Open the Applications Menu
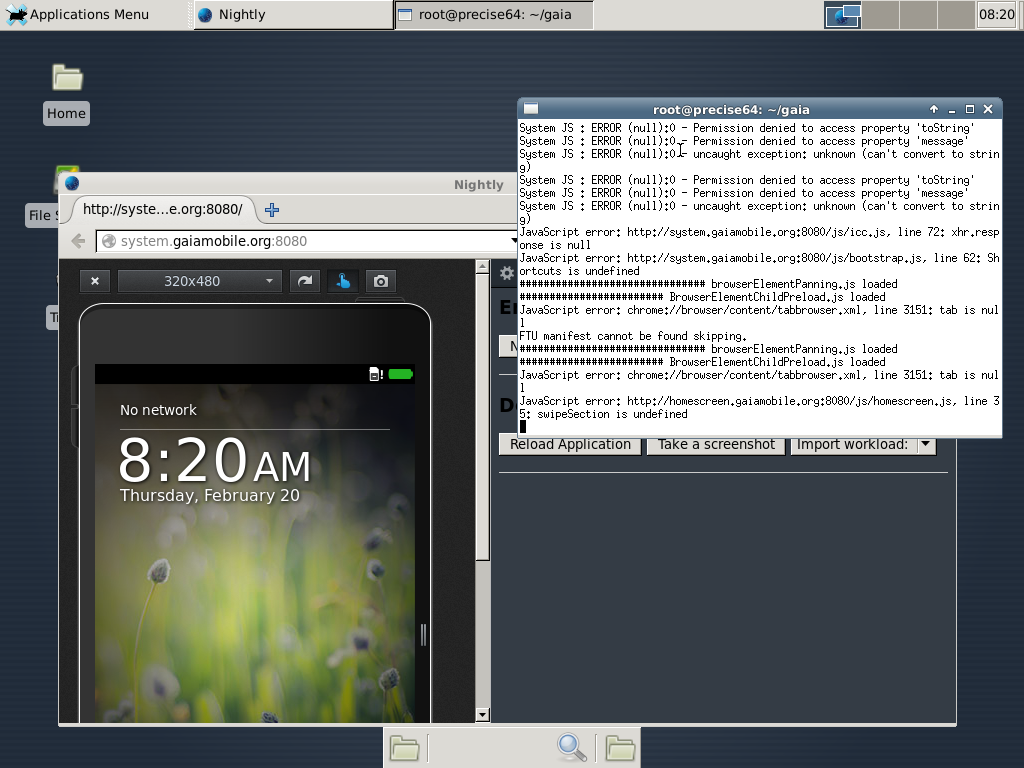Image resolution: width=1024 pixels, height=768 pixels. click(x=77, y=14)
